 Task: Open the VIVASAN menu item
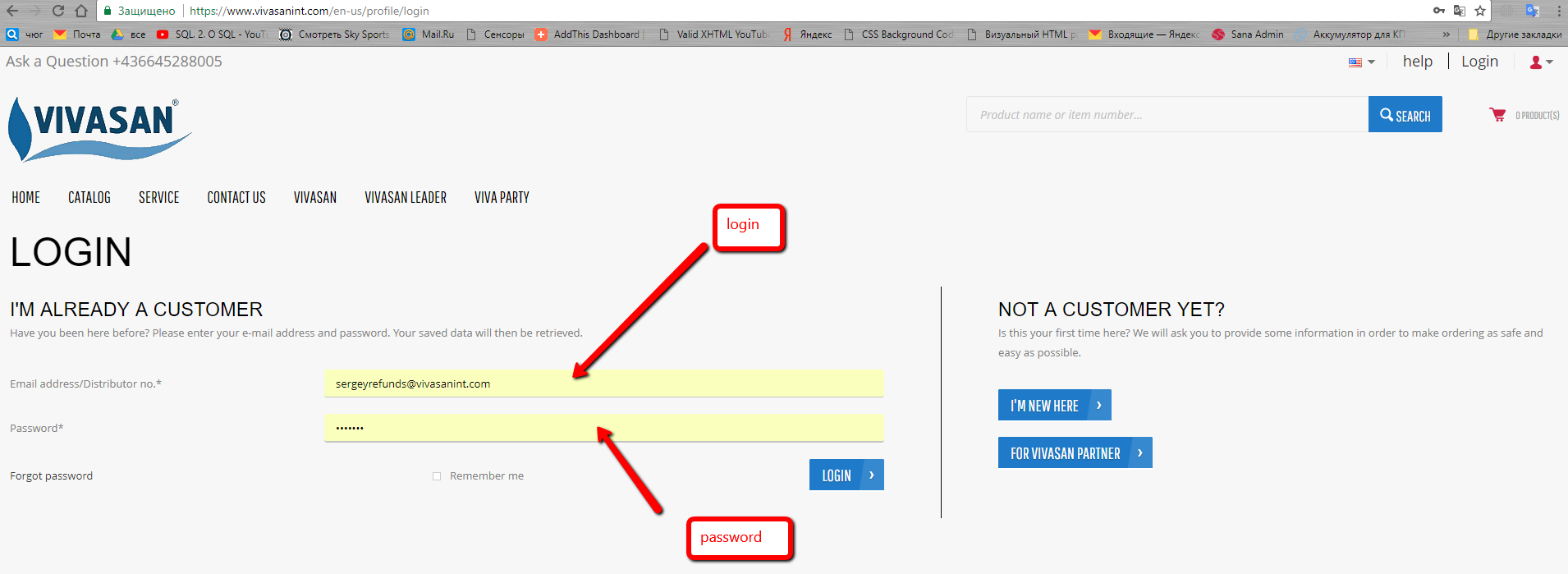click(x=315, y=197)
